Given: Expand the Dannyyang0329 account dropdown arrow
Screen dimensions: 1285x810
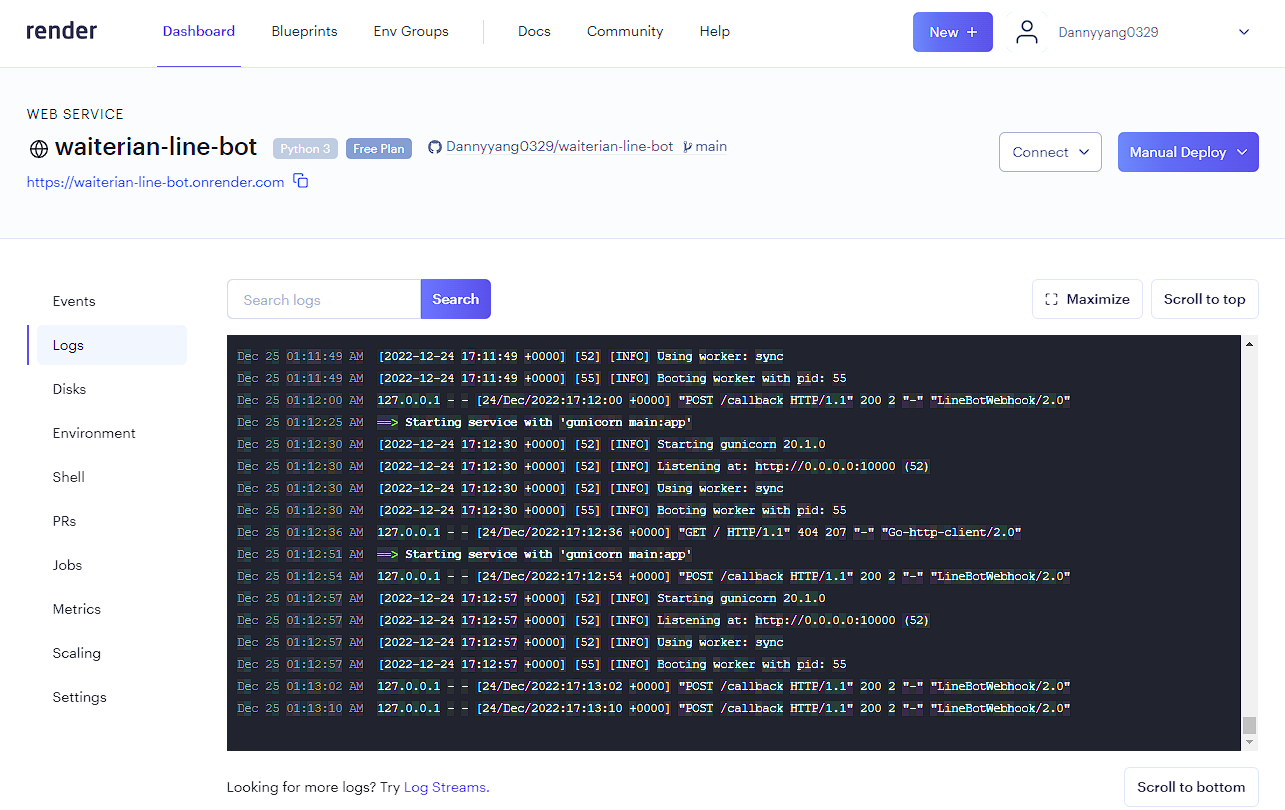Looking at the screenshot, I should tap(1244, 32).
